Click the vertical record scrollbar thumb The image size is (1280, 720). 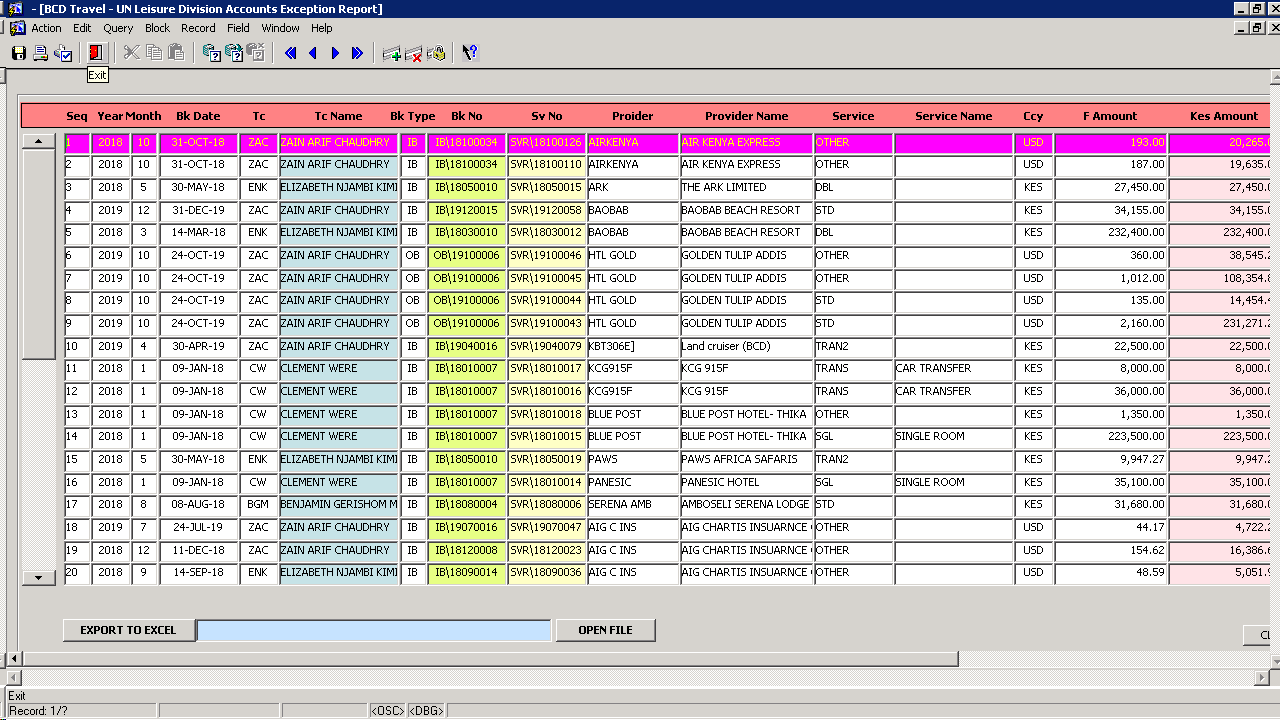(x=38, y=254)
